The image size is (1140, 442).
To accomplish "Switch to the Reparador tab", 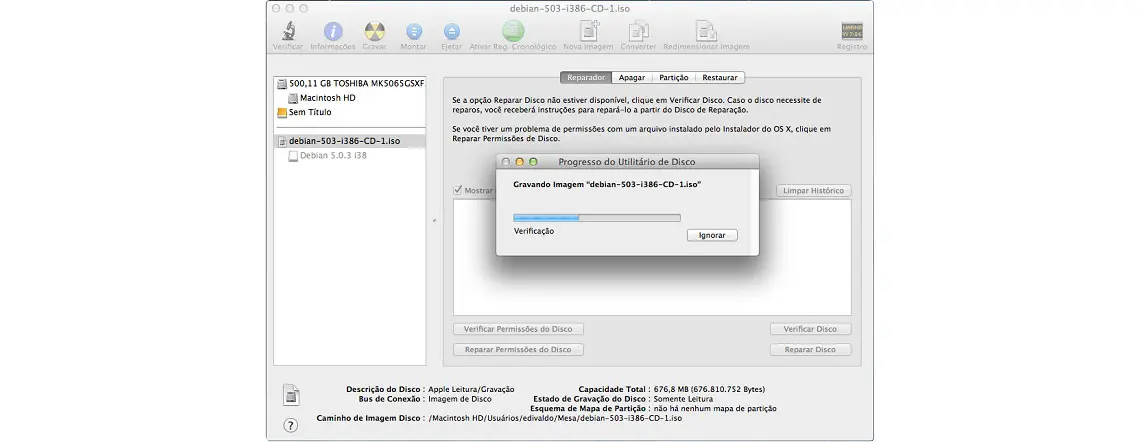I will coord(586,77).
